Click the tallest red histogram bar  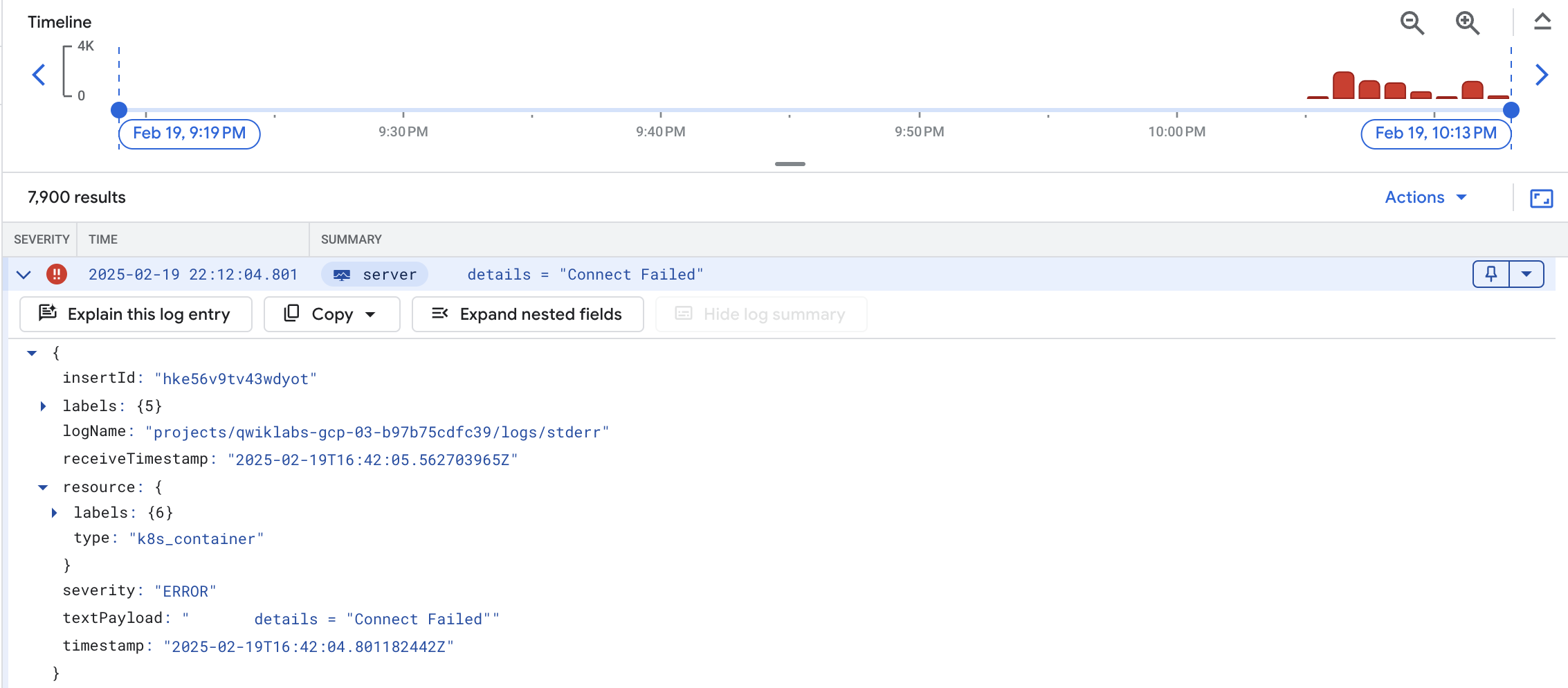[1344, 85]
